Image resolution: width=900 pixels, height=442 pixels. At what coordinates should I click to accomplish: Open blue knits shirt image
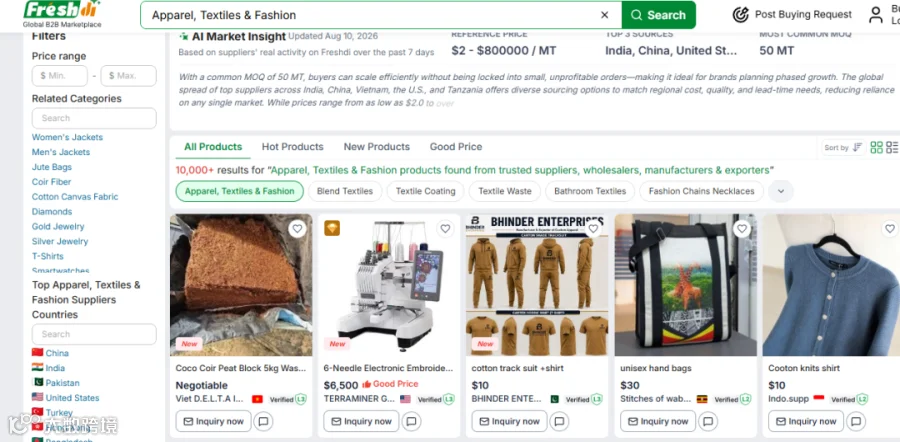[x=831, y=285]
